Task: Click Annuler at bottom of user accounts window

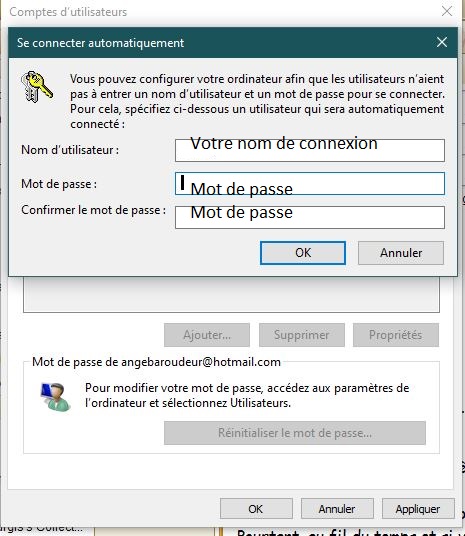Action: point(337,509)
